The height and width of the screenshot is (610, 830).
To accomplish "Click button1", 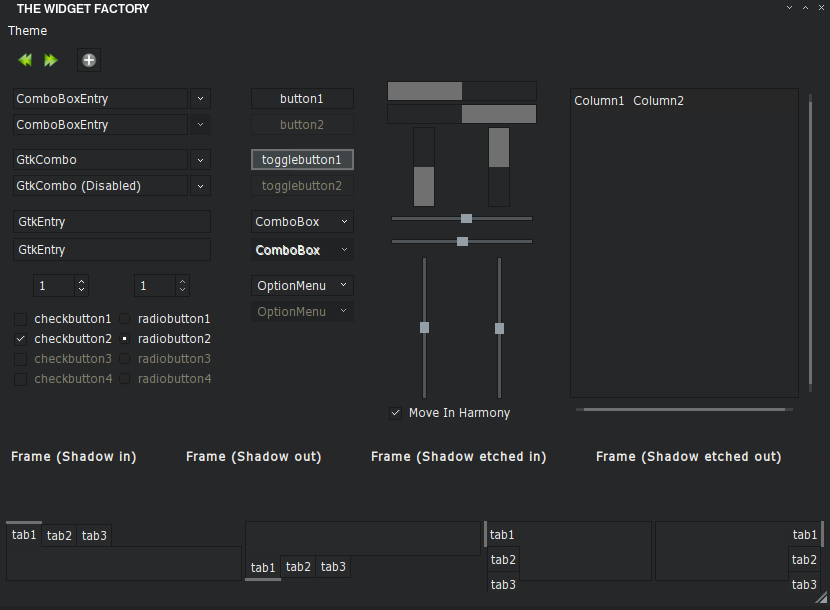I will [302, 98].
